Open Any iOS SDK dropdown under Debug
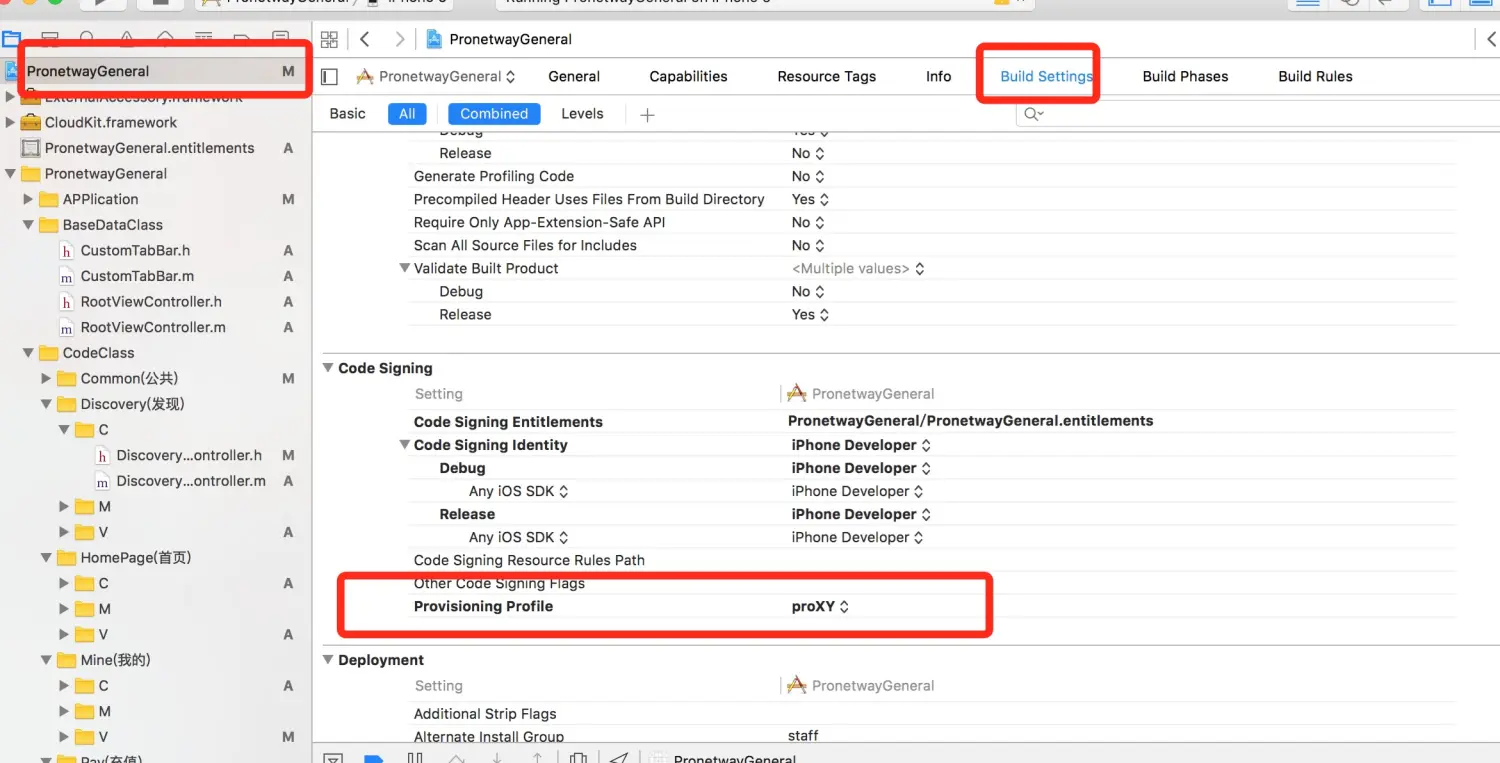The height and width of the screenshot is (763, 1500). (x=519, y=491)
